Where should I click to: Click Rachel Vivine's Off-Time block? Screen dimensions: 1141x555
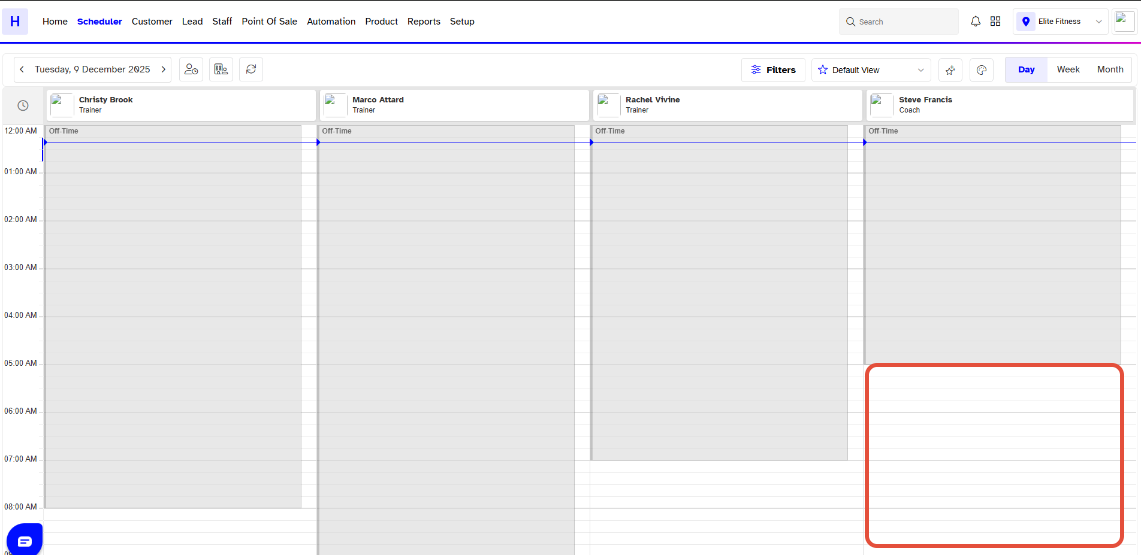coord(720,292)
